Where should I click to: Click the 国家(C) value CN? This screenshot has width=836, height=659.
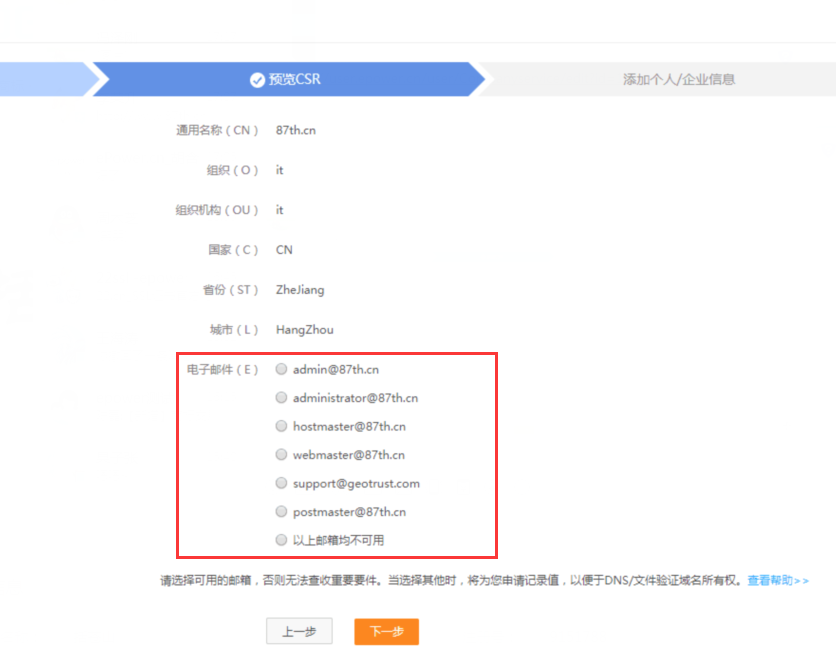coord(283,249)
